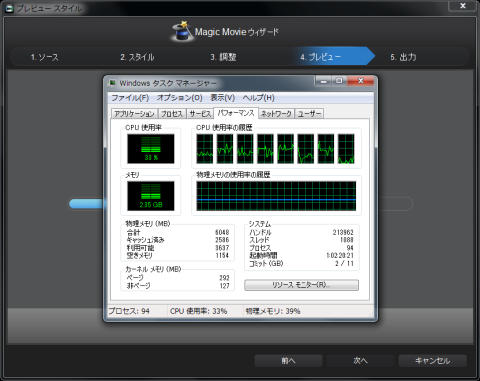
Task: Switch to the サービス tab
Action: click(x=200, y=114)
